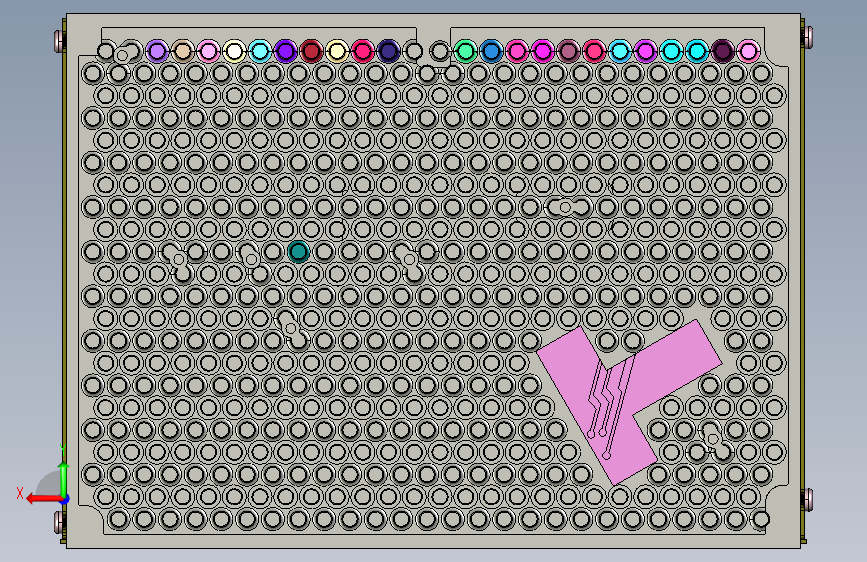Pick the pale yellow colored pin
The height and width of the screenshot is (562, 867).
337,51
